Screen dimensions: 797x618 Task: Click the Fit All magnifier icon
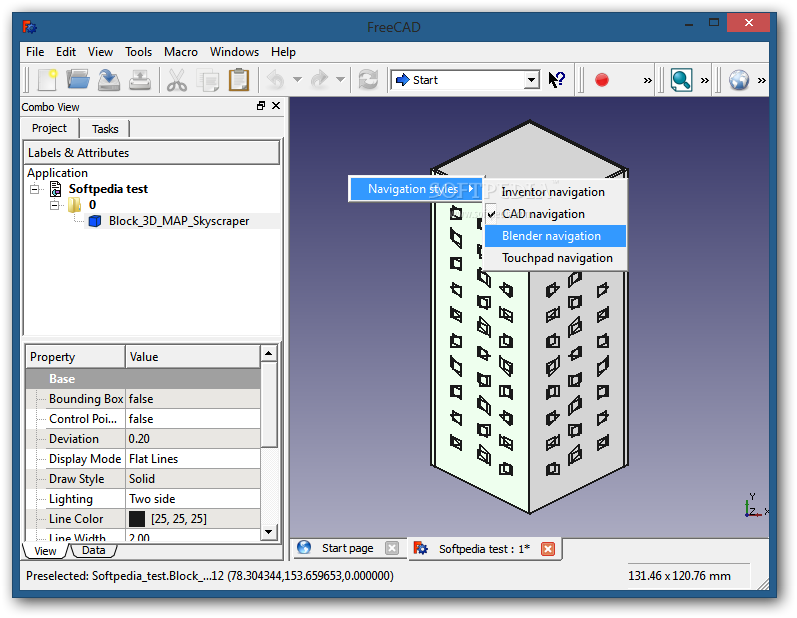(681, 80)
